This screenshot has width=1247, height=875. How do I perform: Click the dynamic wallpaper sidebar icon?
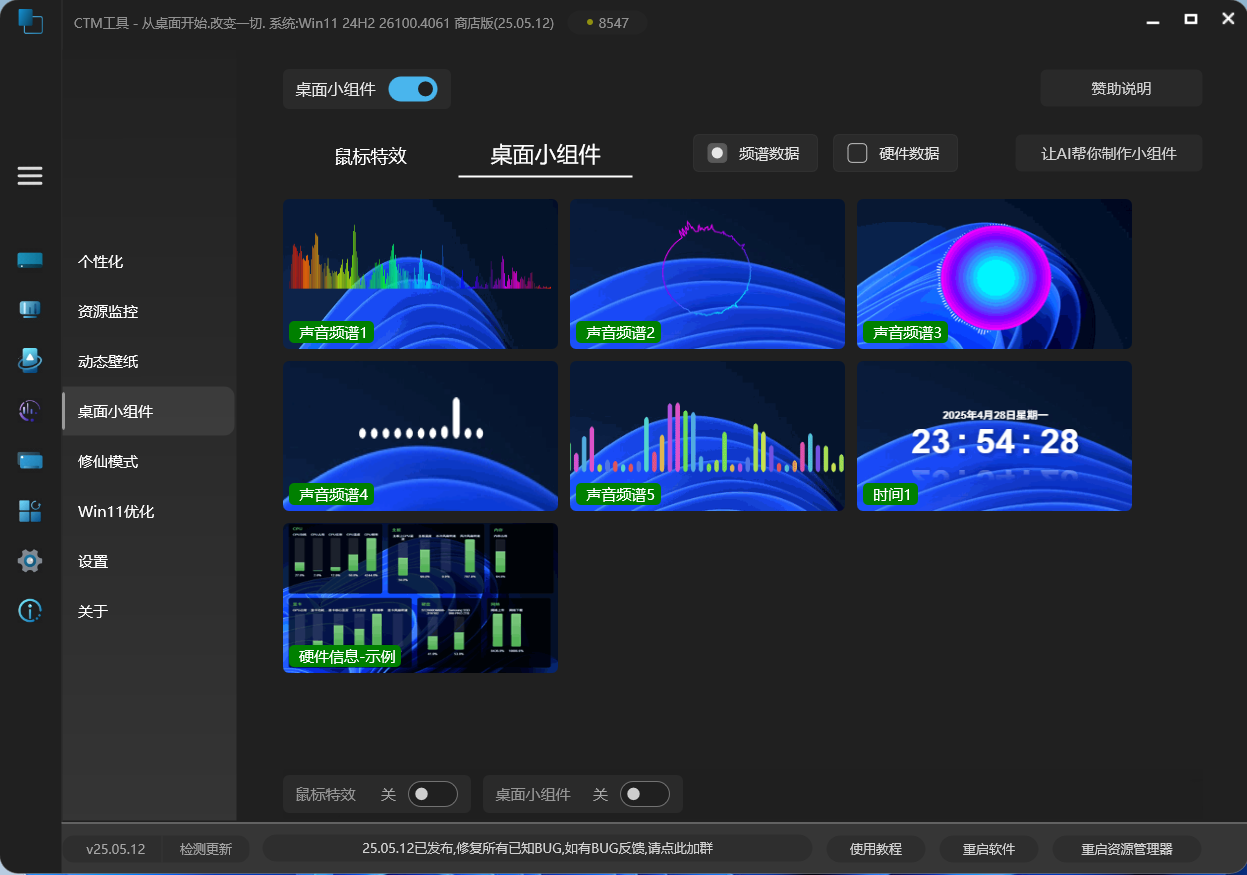(30, 360)
